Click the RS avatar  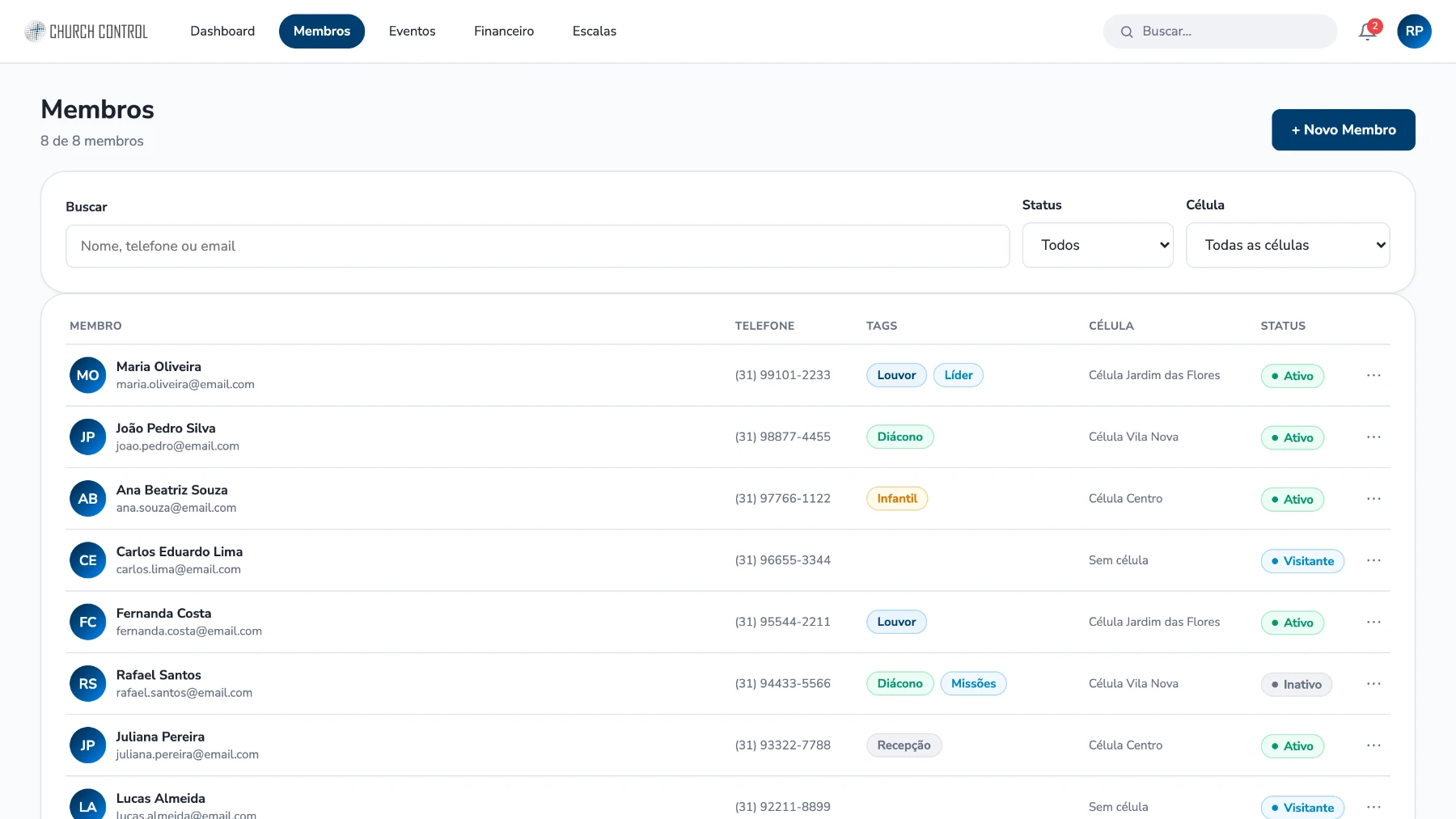tap(87, 684)
